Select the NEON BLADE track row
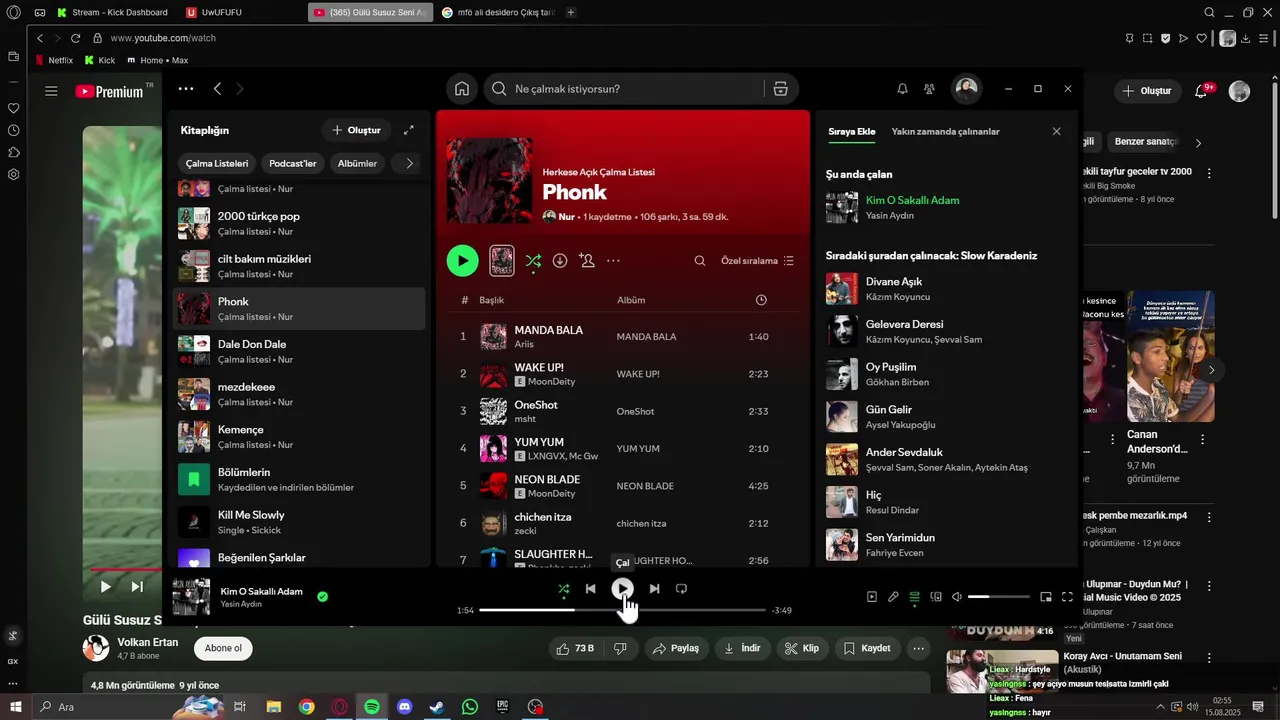The image size is (1280, 720). pyautogui.click(x=623, y=486)
